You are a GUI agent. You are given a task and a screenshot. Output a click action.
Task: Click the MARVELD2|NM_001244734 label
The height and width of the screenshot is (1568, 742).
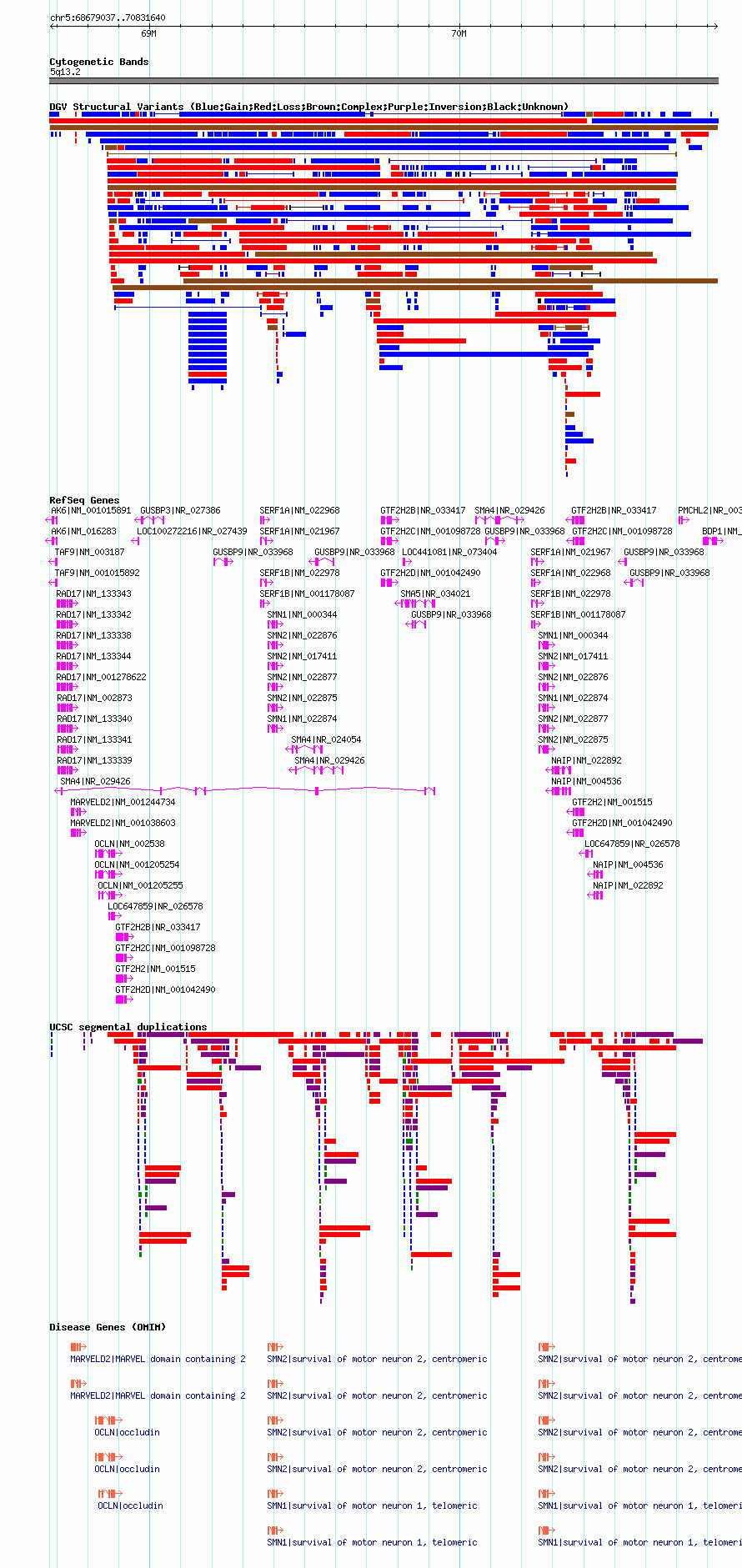123,802
